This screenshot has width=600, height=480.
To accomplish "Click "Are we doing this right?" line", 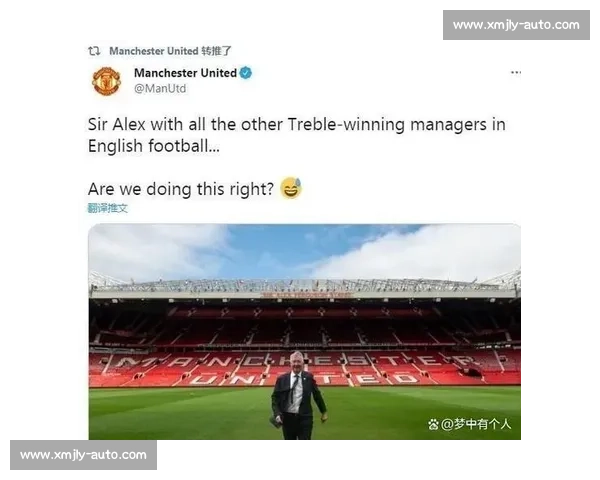I will (181, 189).
